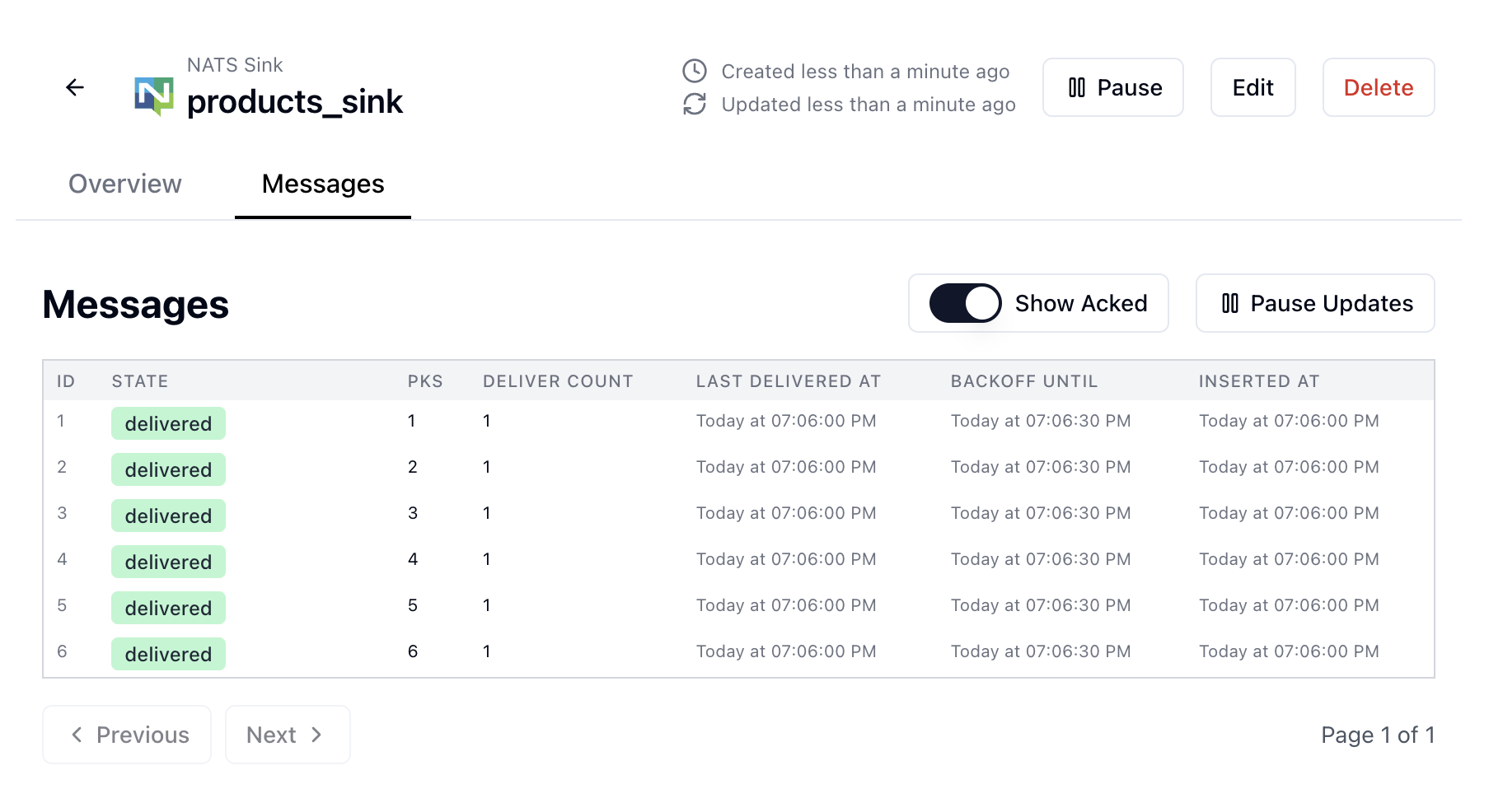This screenshot has height=812, width=1503.
Task: Click the refresh icon beside Updated timestamp
Action: click(x=695, y=105)
